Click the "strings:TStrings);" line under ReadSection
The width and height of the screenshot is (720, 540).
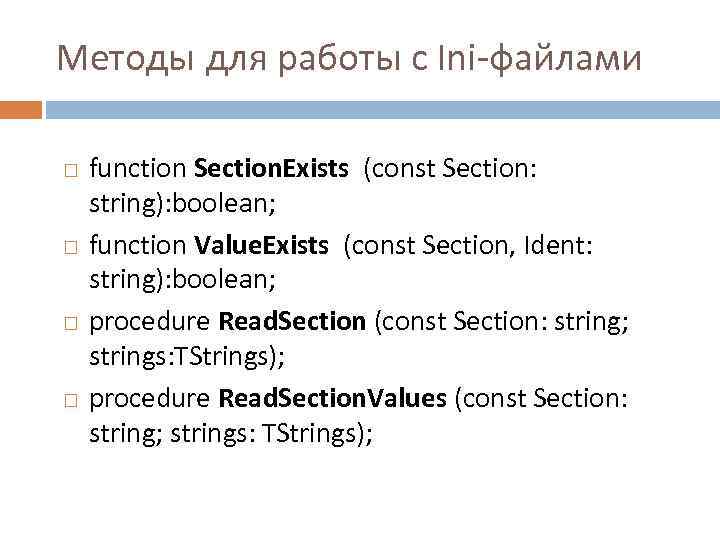176,357
